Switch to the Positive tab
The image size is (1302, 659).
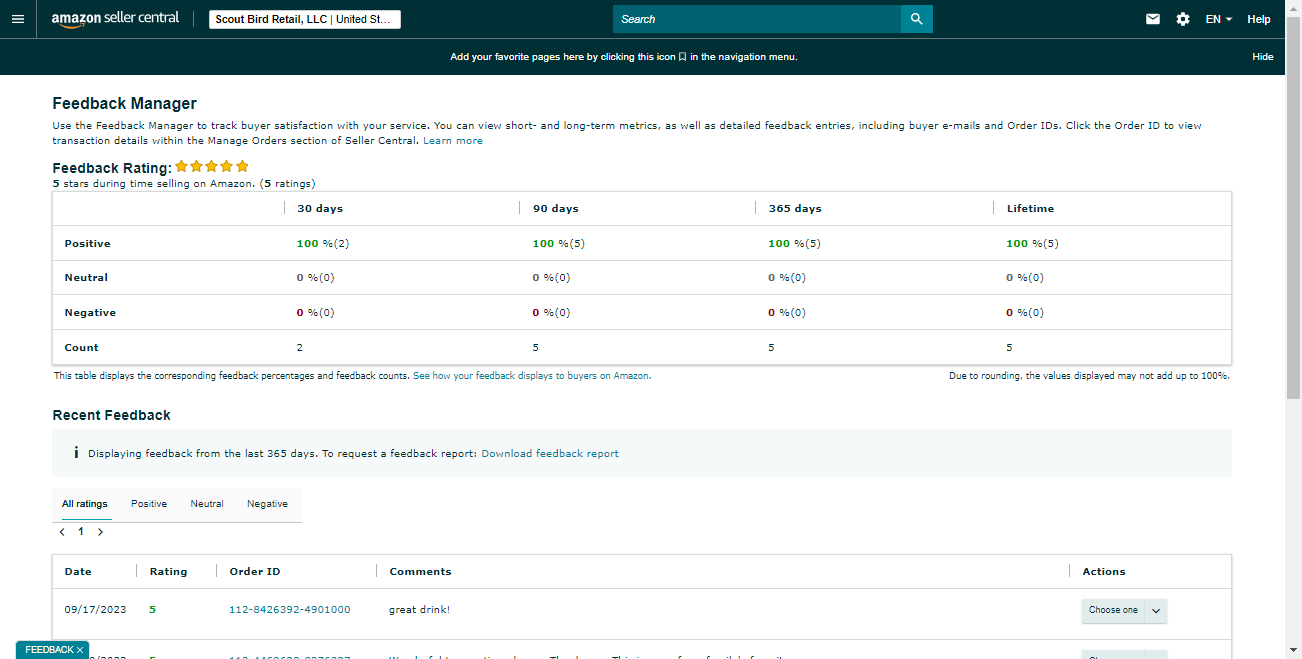point(149,504)
